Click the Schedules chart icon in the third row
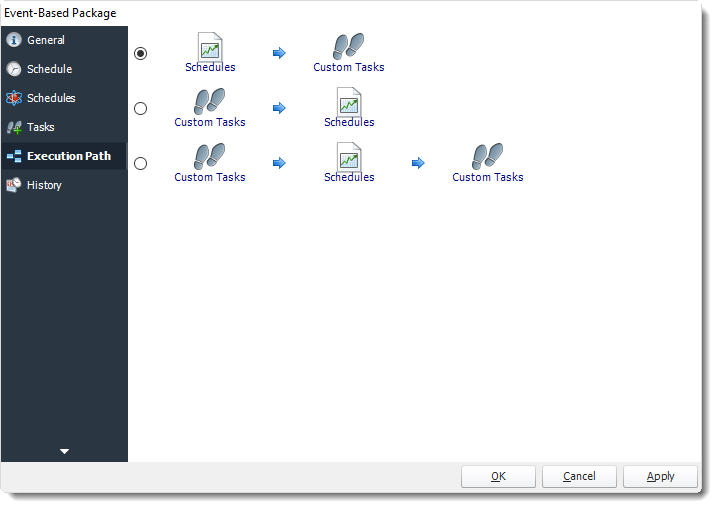 349,156
